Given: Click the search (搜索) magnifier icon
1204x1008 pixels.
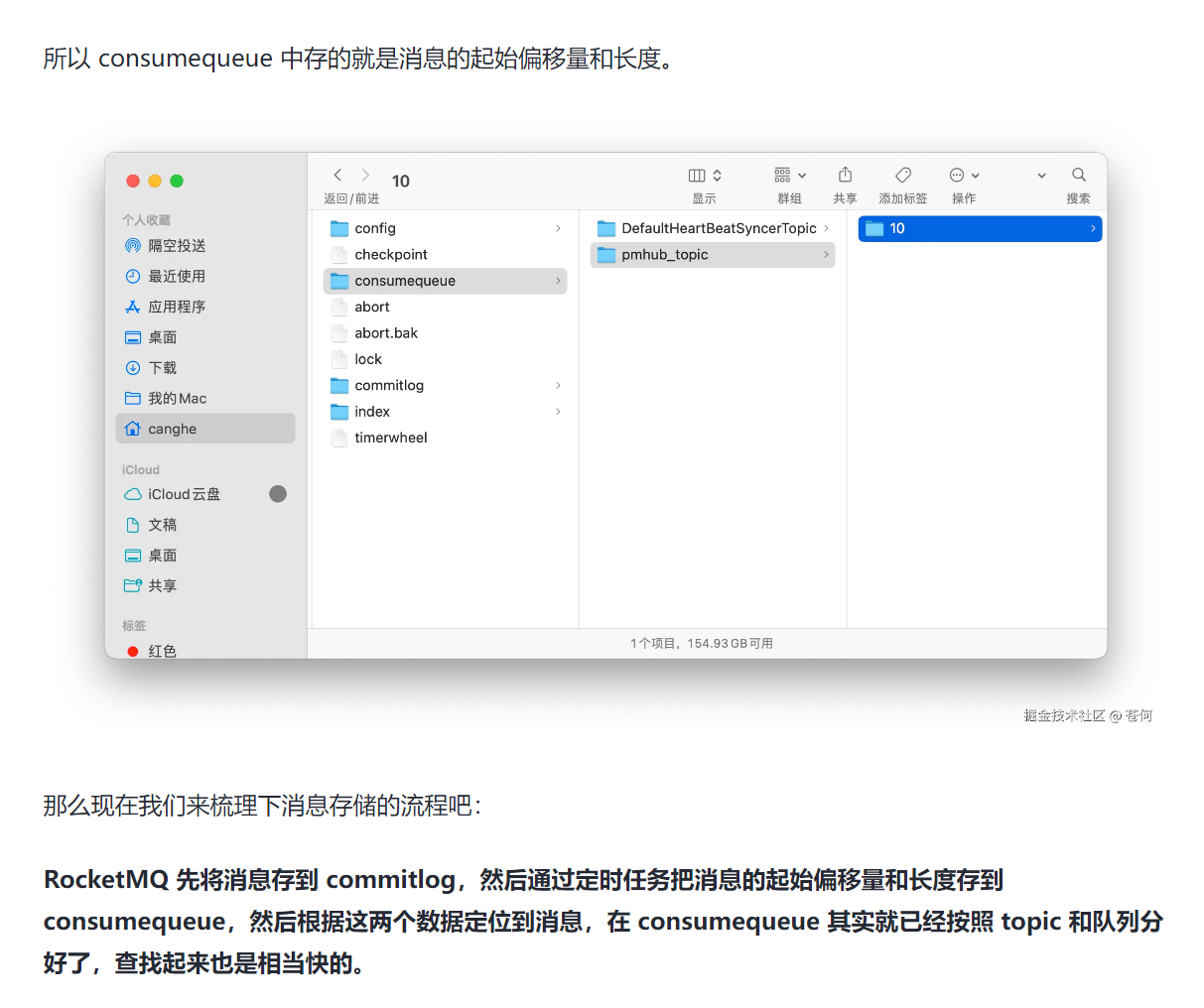Looking at the screenshot, I should (x=1079, y=175).
